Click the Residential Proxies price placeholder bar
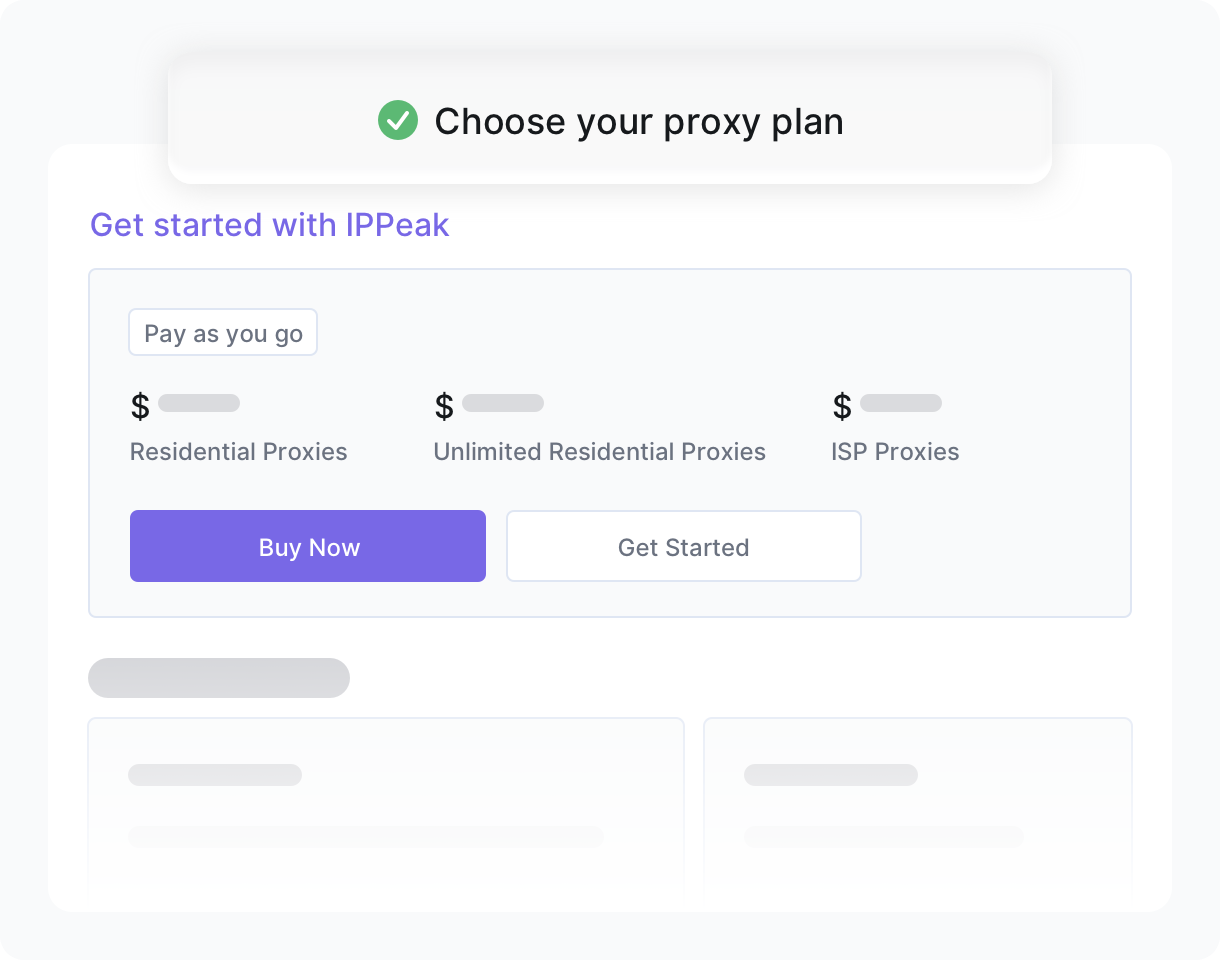The image size is (1220, 960). click(199, 403)
